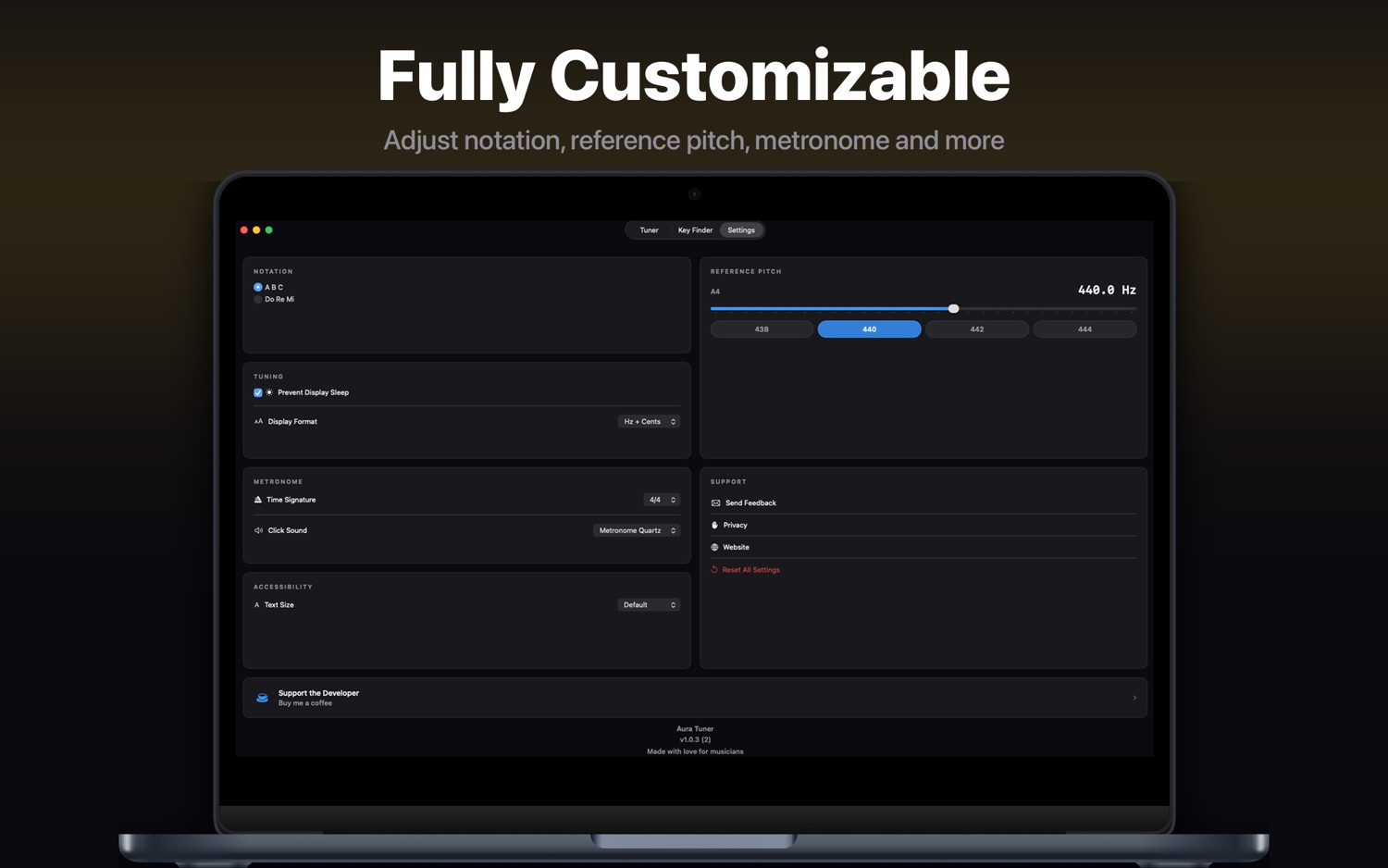
Task: Click the sun icon beside Prevent Display Sleep
Action: click(x=269, y=392)
